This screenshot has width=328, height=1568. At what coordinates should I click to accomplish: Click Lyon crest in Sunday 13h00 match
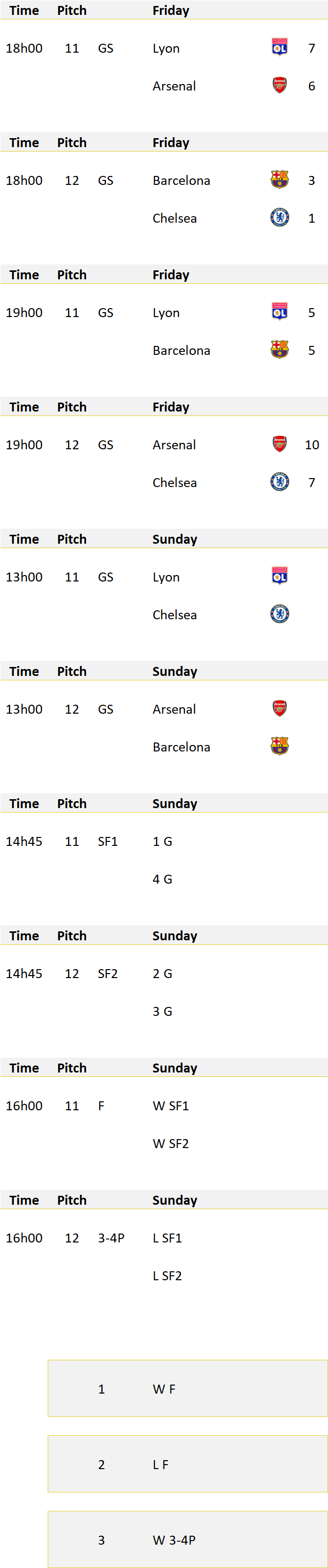coord(279,576)
